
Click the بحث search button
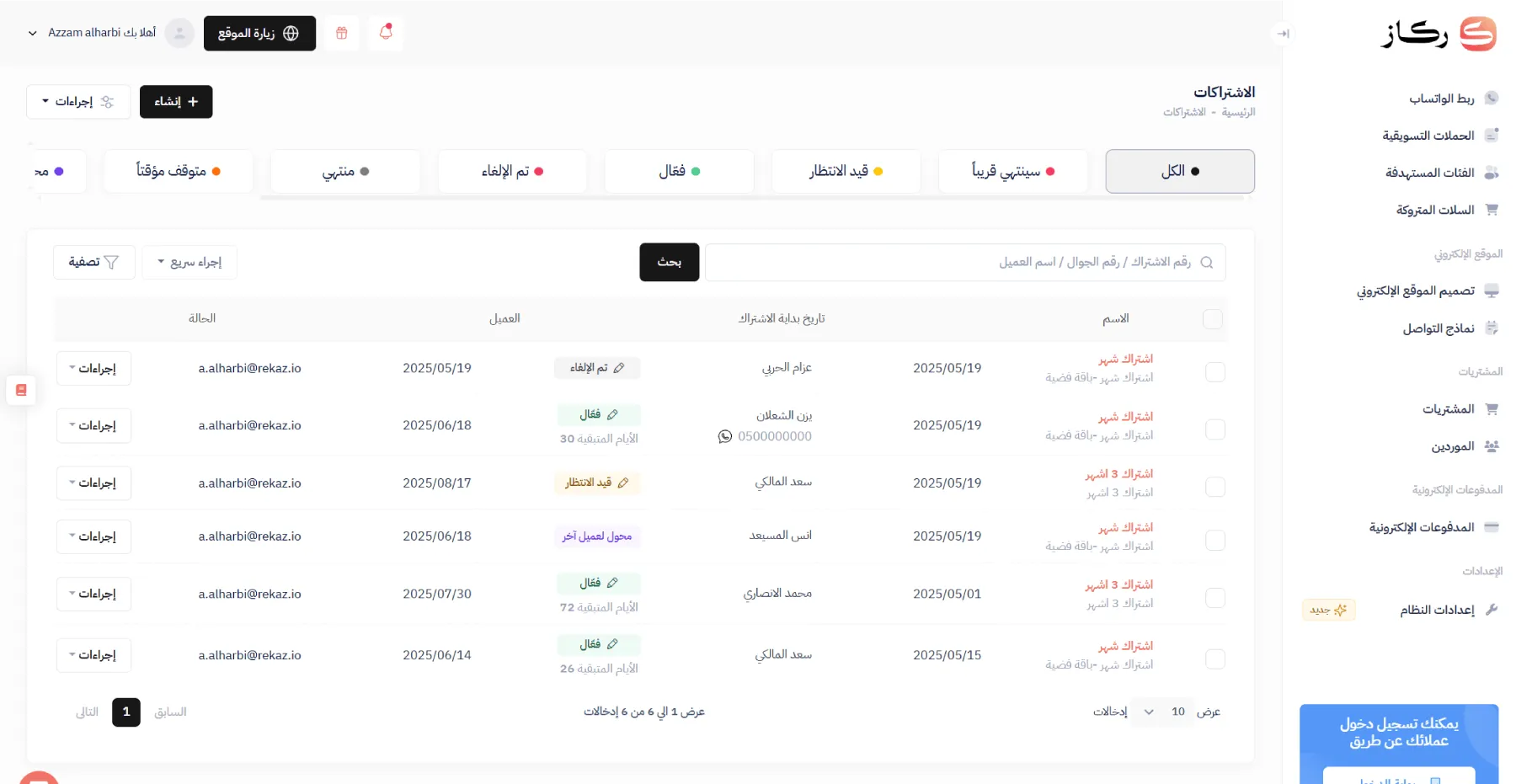(x=669, y=262)
